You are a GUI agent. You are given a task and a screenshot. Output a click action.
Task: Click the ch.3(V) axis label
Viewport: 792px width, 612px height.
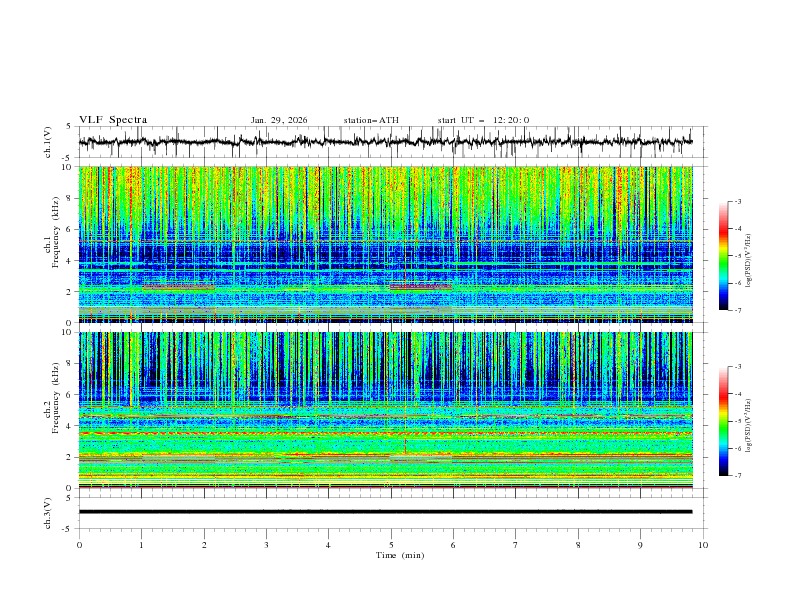pos(48,513)
